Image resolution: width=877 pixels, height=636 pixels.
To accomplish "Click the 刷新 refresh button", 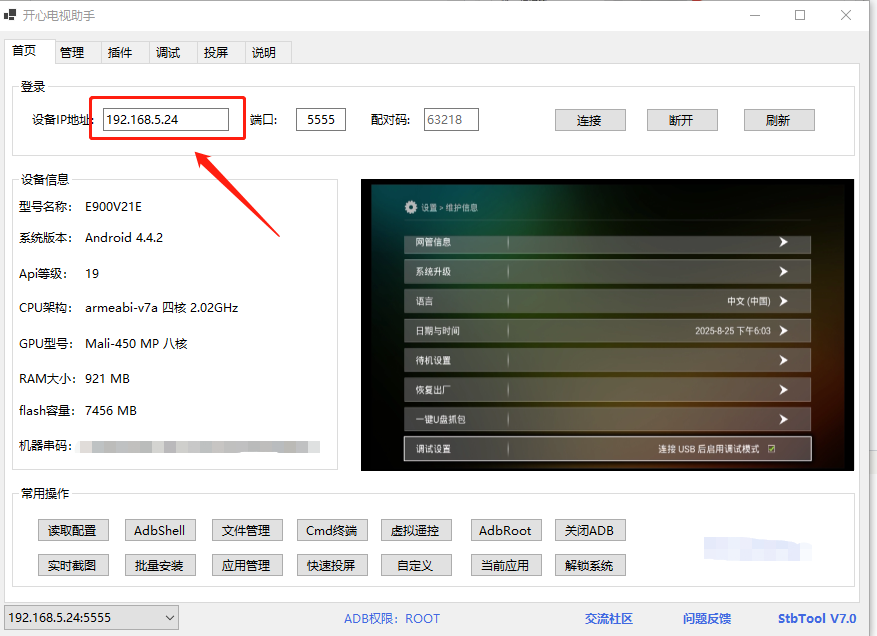I will [779, 120].
